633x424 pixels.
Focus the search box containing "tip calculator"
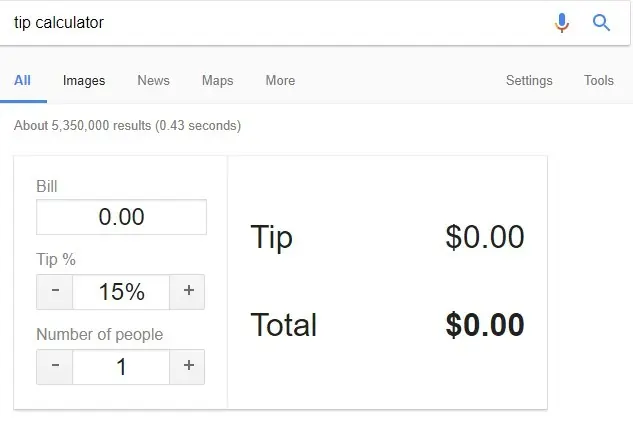pos(270,22)
